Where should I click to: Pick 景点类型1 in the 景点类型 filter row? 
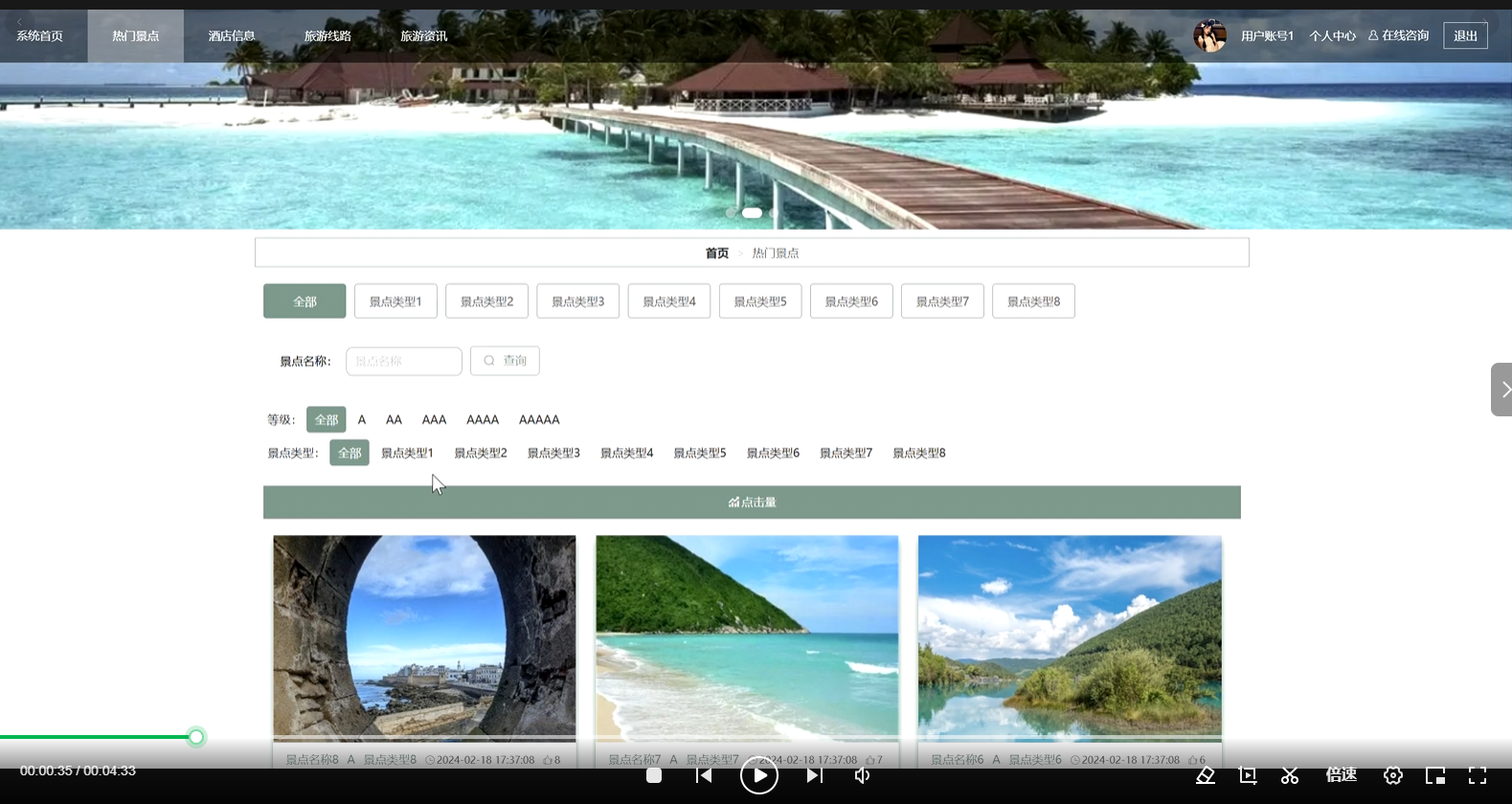coord(407,453)
